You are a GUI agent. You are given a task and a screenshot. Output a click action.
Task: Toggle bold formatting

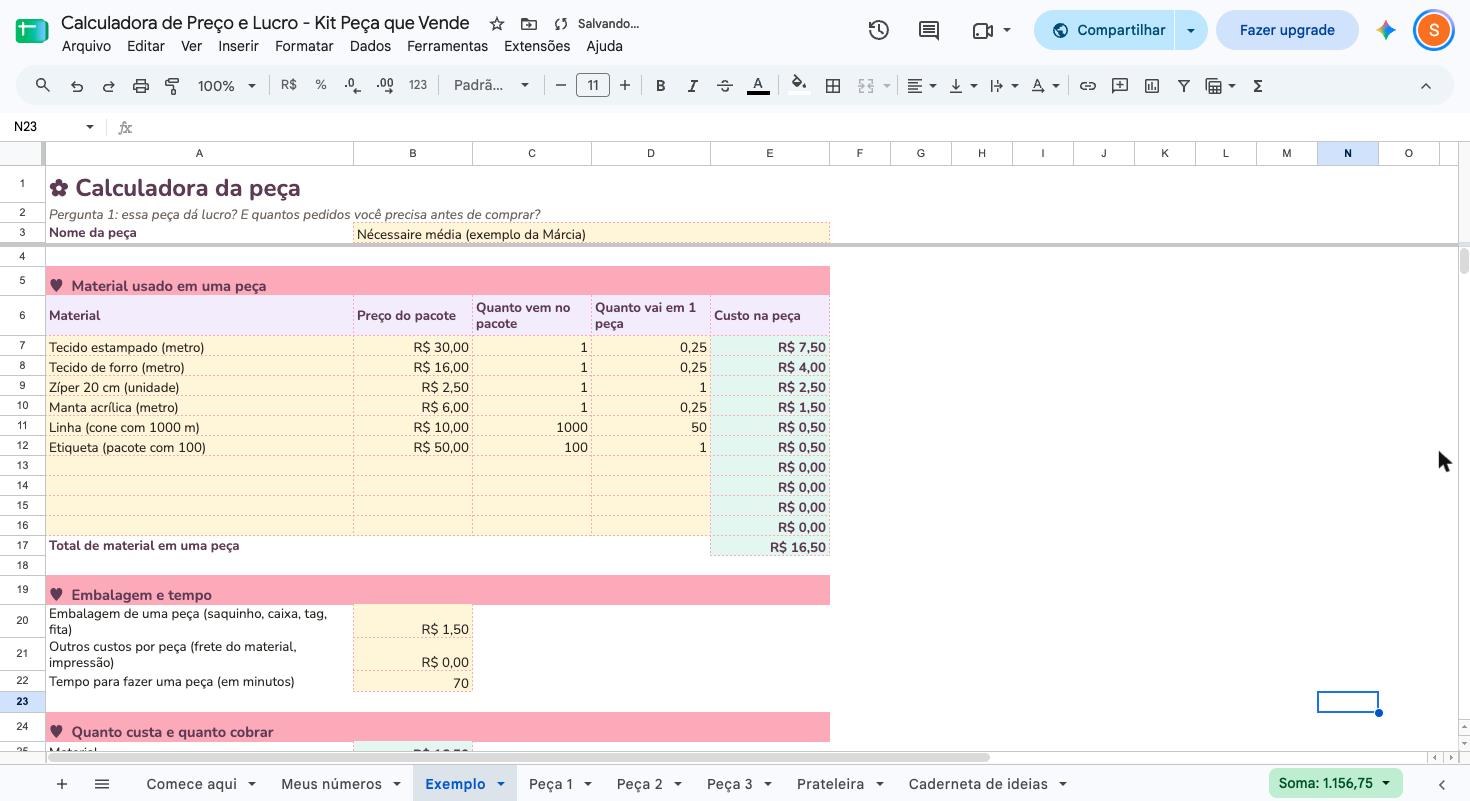point(660,86)
